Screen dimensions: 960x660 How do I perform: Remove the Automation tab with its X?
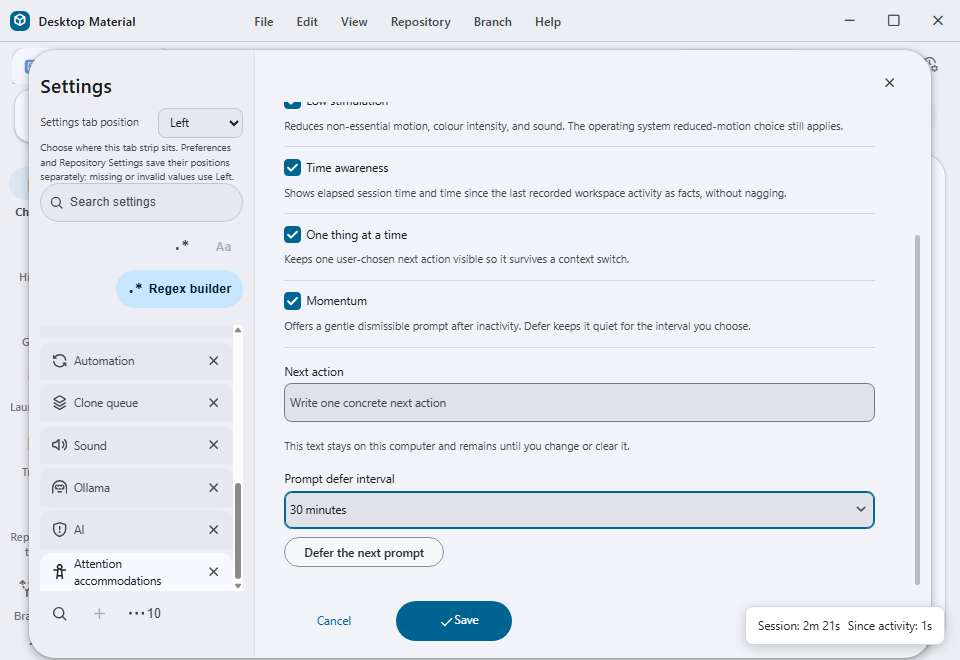click(x=214, y=361)
